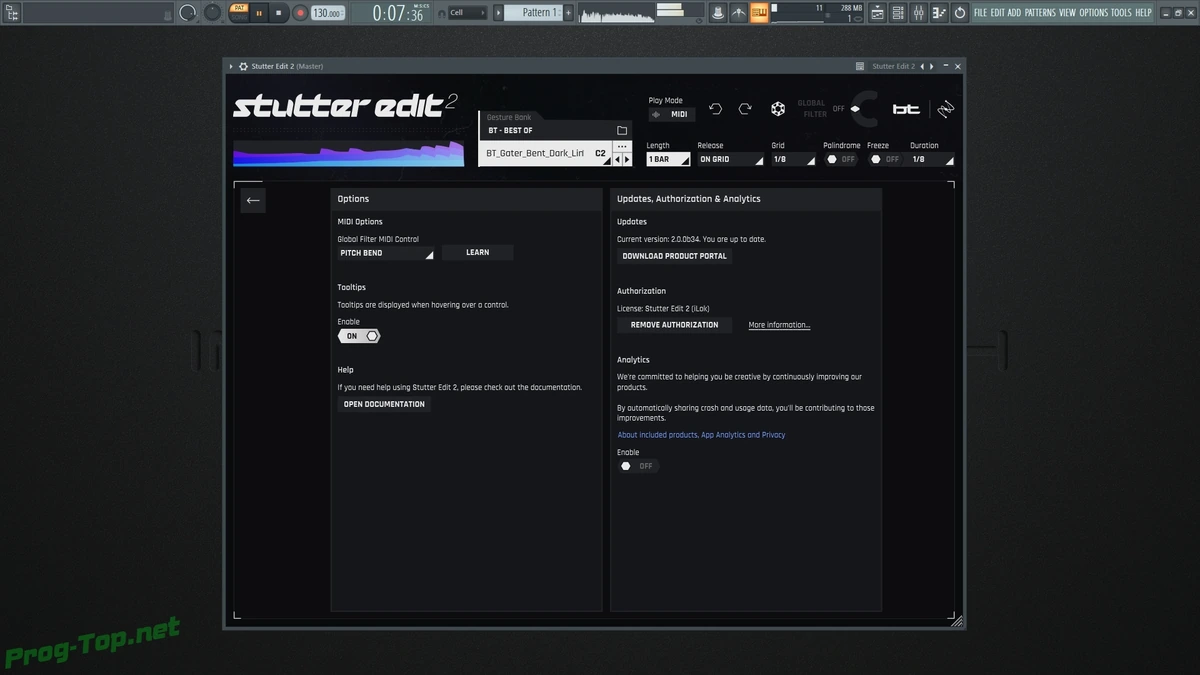Click the LEARN button
The height and width of the screenshot is (675, 1200).
coord(478,253)
